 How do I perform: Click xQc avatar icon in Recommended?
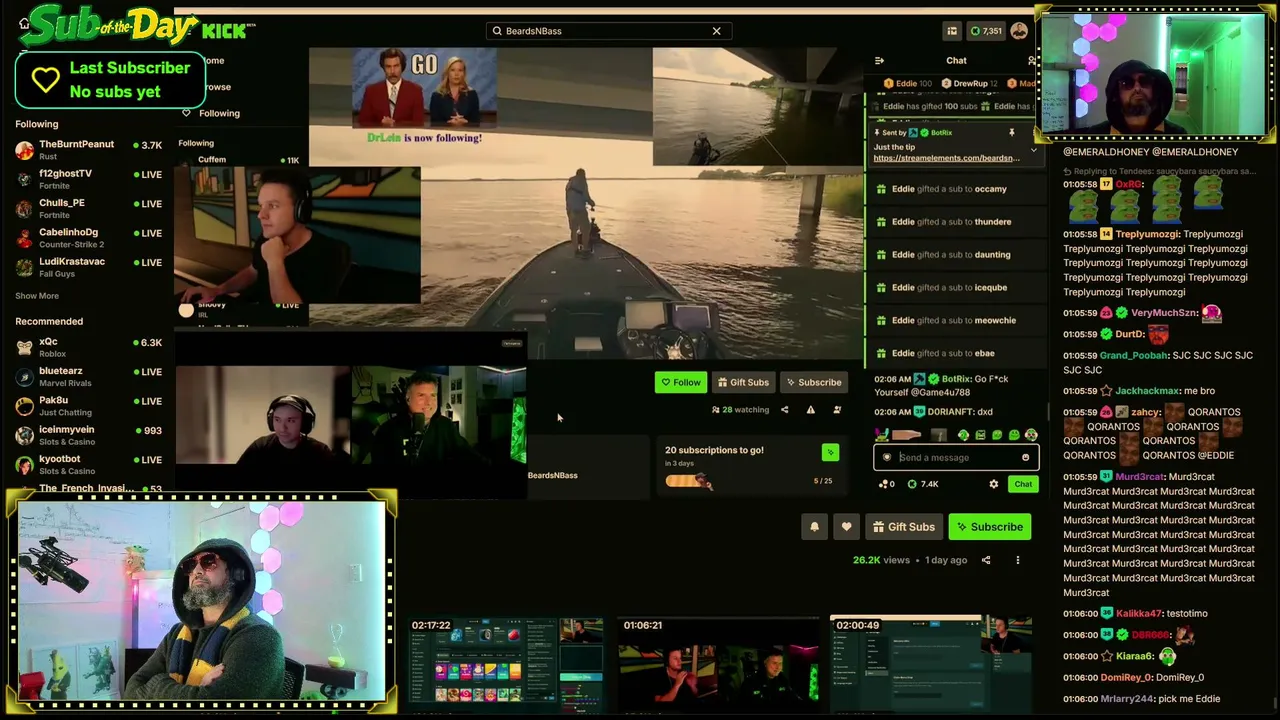[x=24, y=347]
